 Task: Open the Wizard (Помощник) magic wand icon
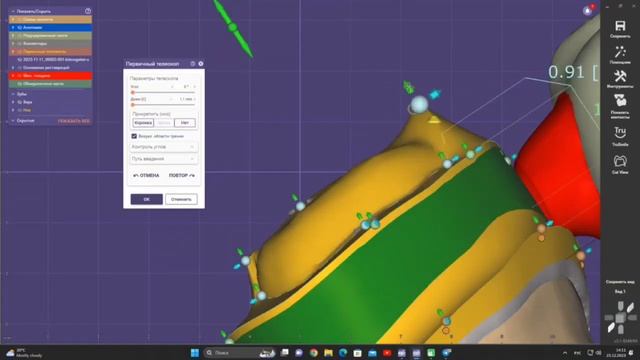[620, 52]
